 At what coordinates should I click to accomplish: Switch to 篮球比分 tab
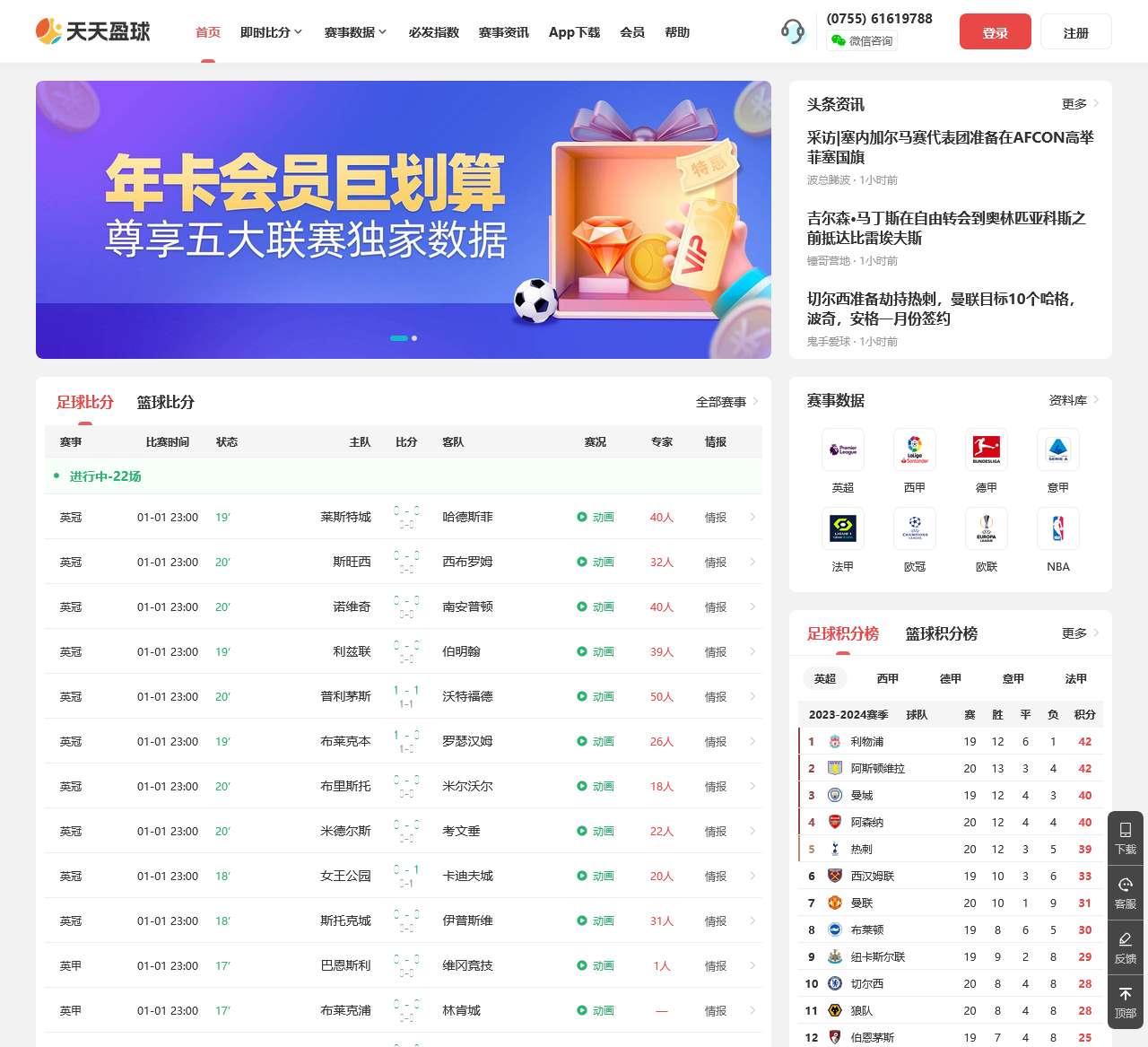pyautogui.click(x=166, y=402)
